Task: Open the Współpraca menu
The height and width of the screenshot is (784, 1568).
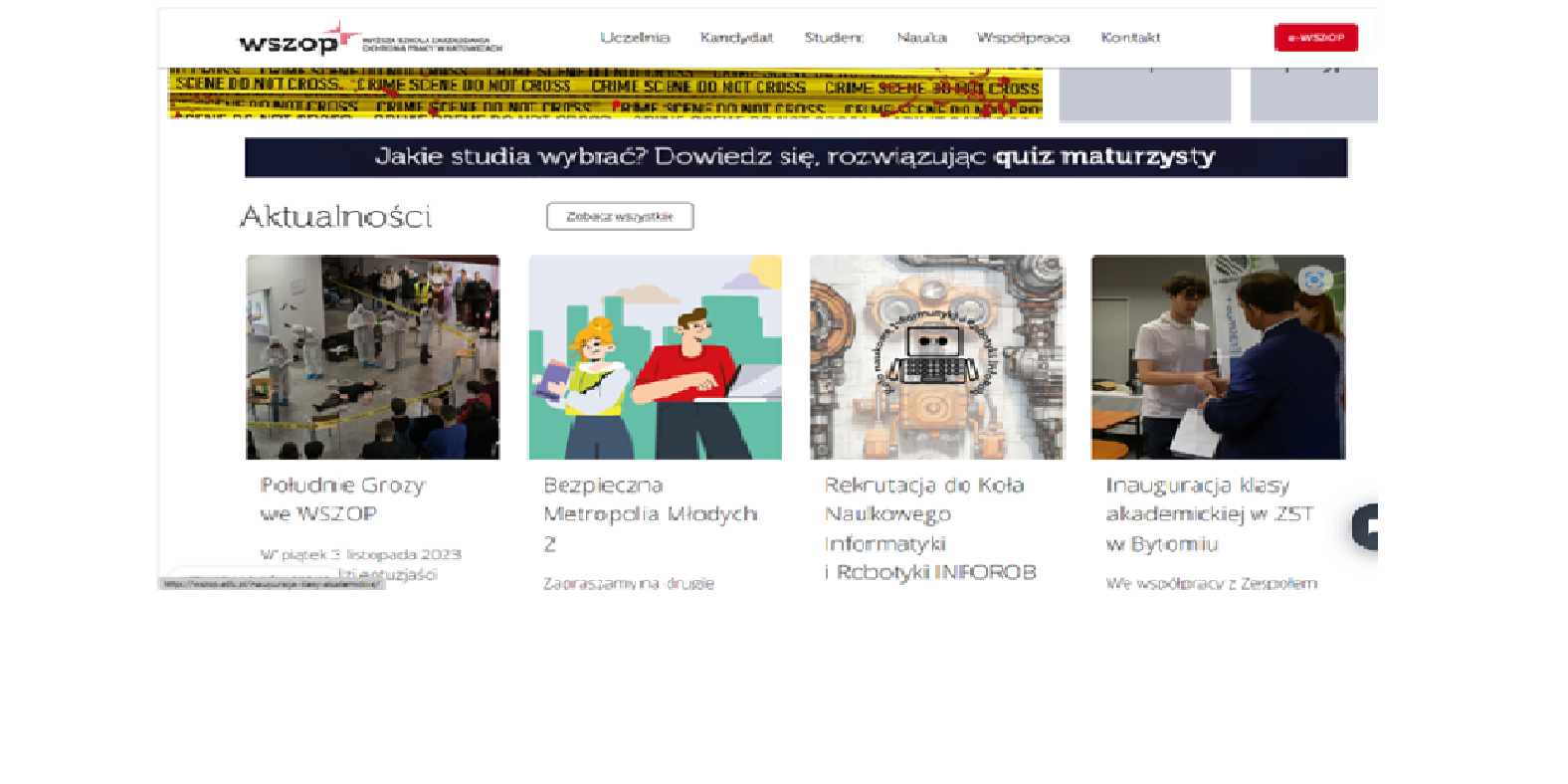Action: [1023, 38]
